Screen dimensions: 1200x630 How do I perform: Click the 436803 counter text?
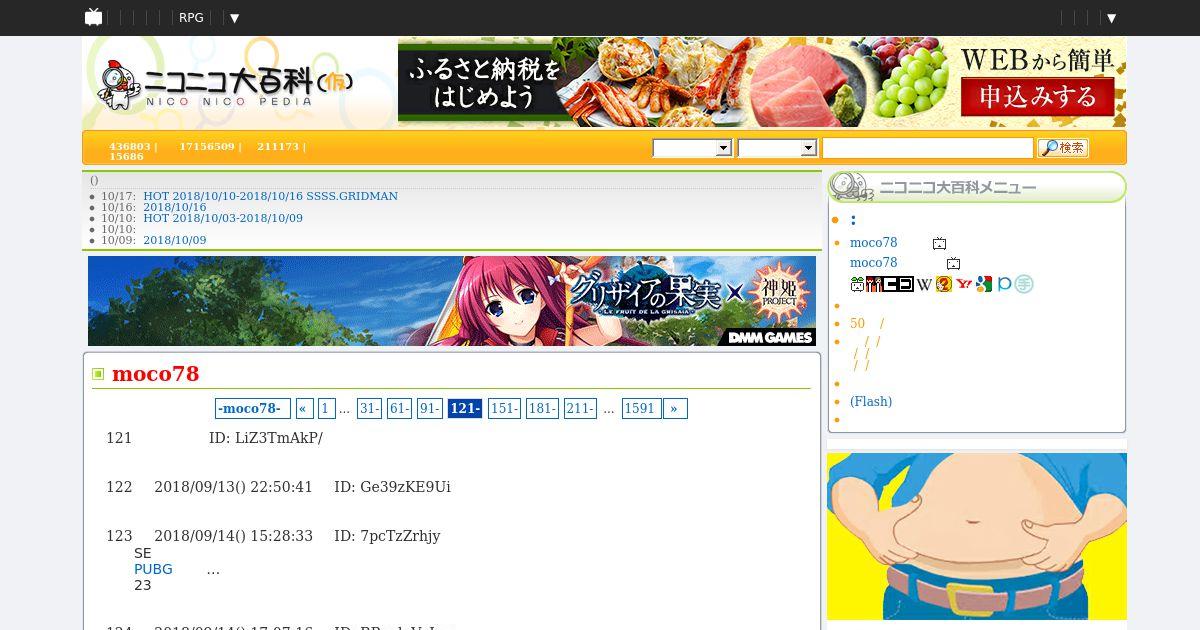coord(129,146)
